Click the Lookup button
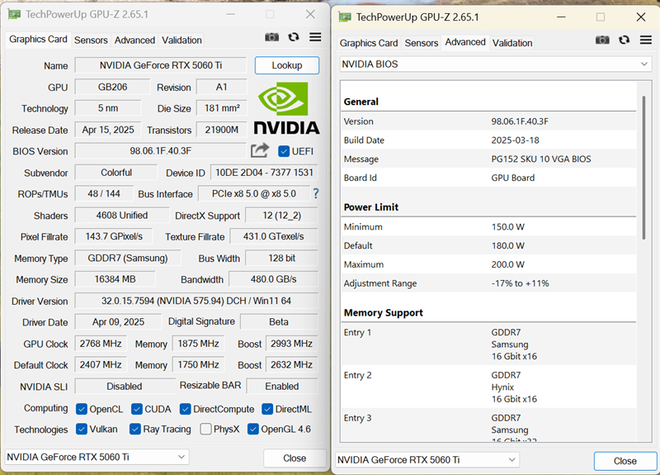The width and height of the screenshot is (660, 475). [x=286, y=65]
